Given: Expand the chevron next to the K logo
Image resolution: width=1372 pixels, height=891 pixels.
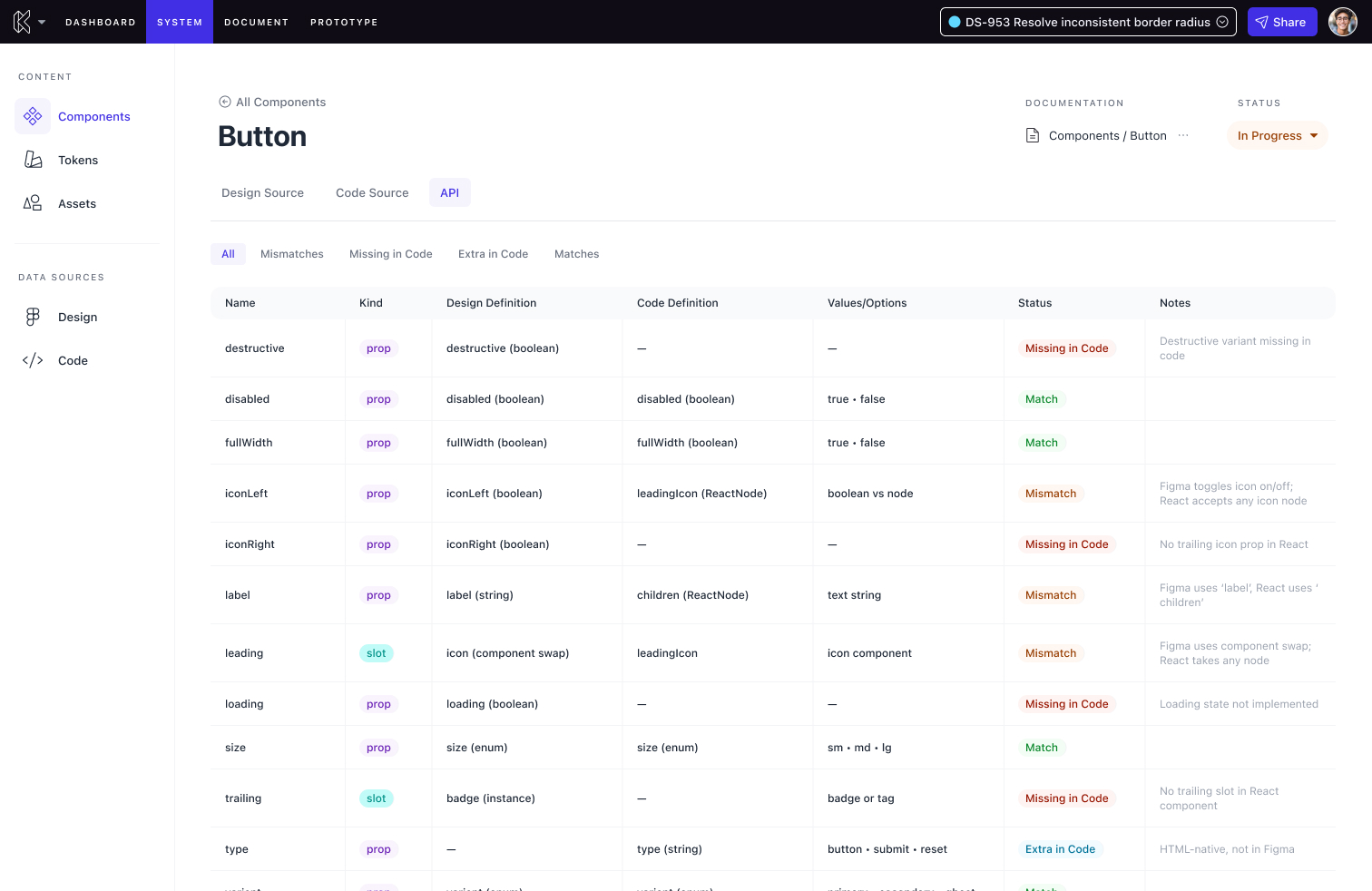Looking at the screenshot, I should coord(42,22).
